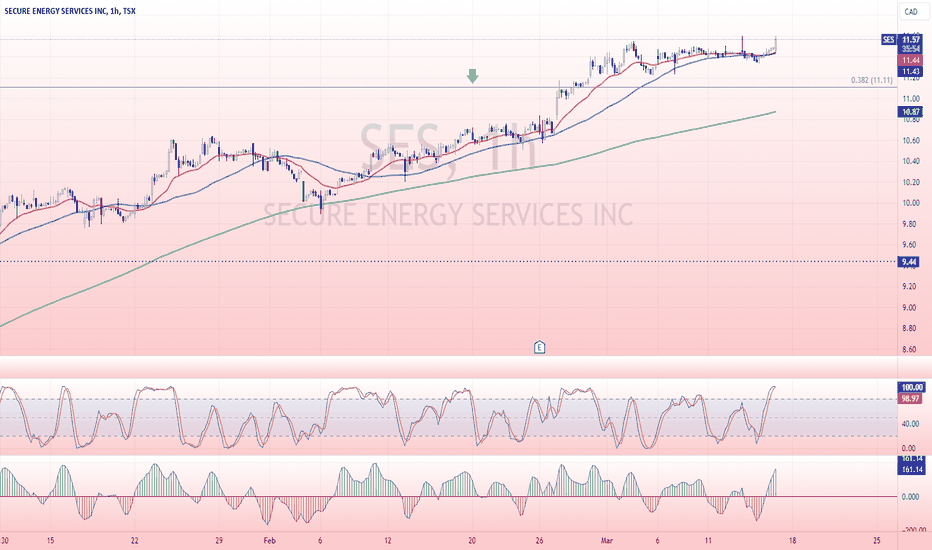Click the 8.60 price scale label

(911, 350)
